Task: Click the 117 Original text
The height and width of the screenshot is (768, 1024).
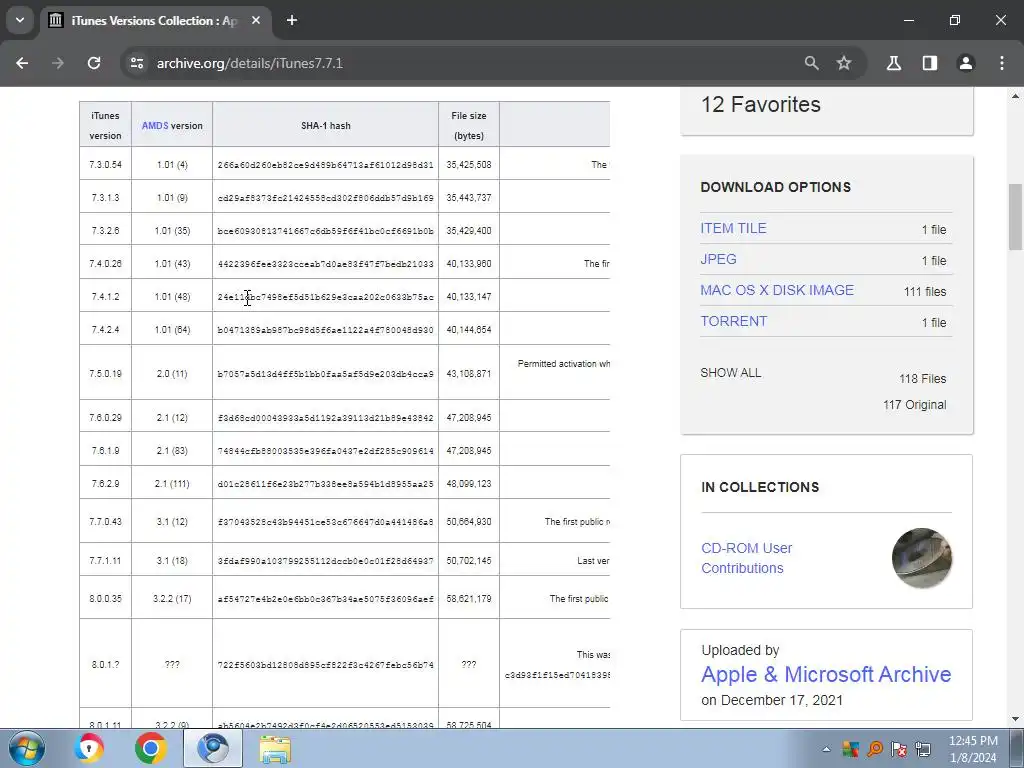Action: click(914, 405)
